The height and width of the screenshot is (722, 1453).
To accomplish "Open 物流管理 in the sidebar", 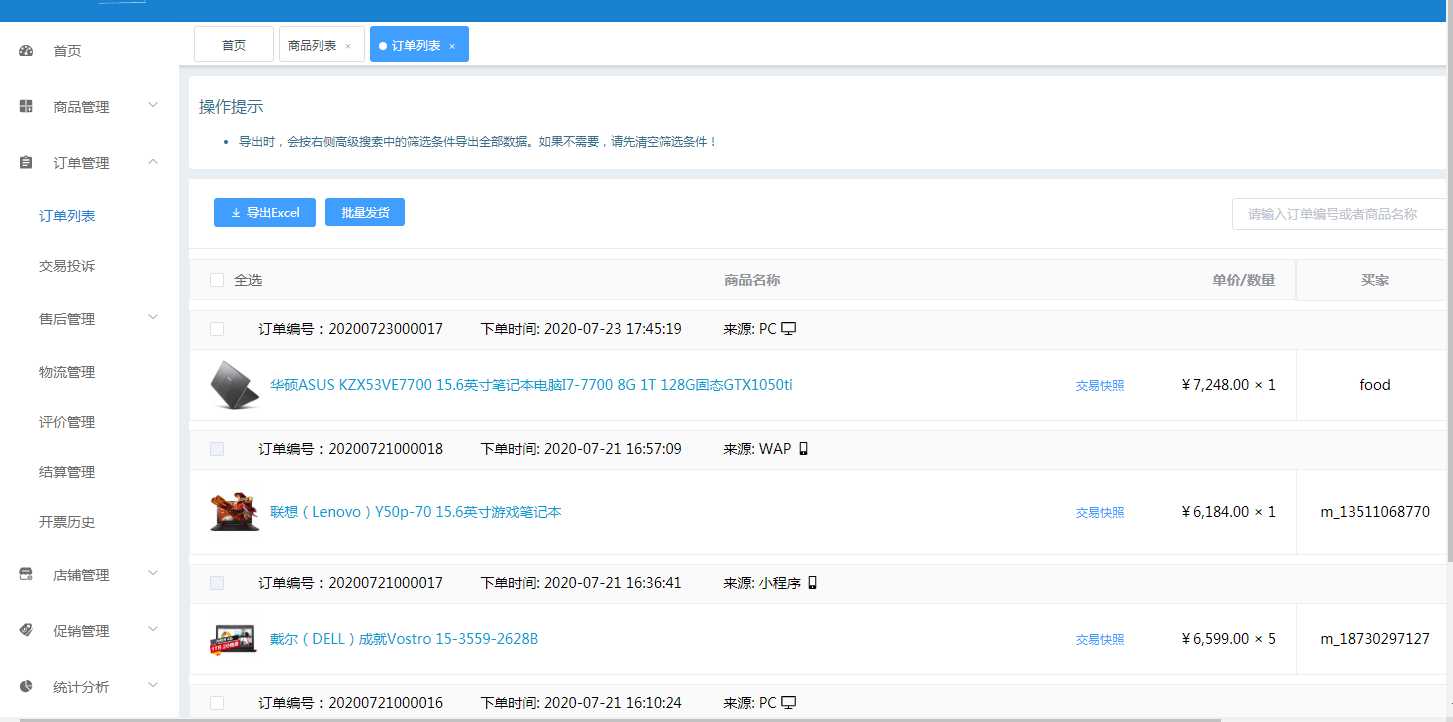I will click(x=67, y=372).
